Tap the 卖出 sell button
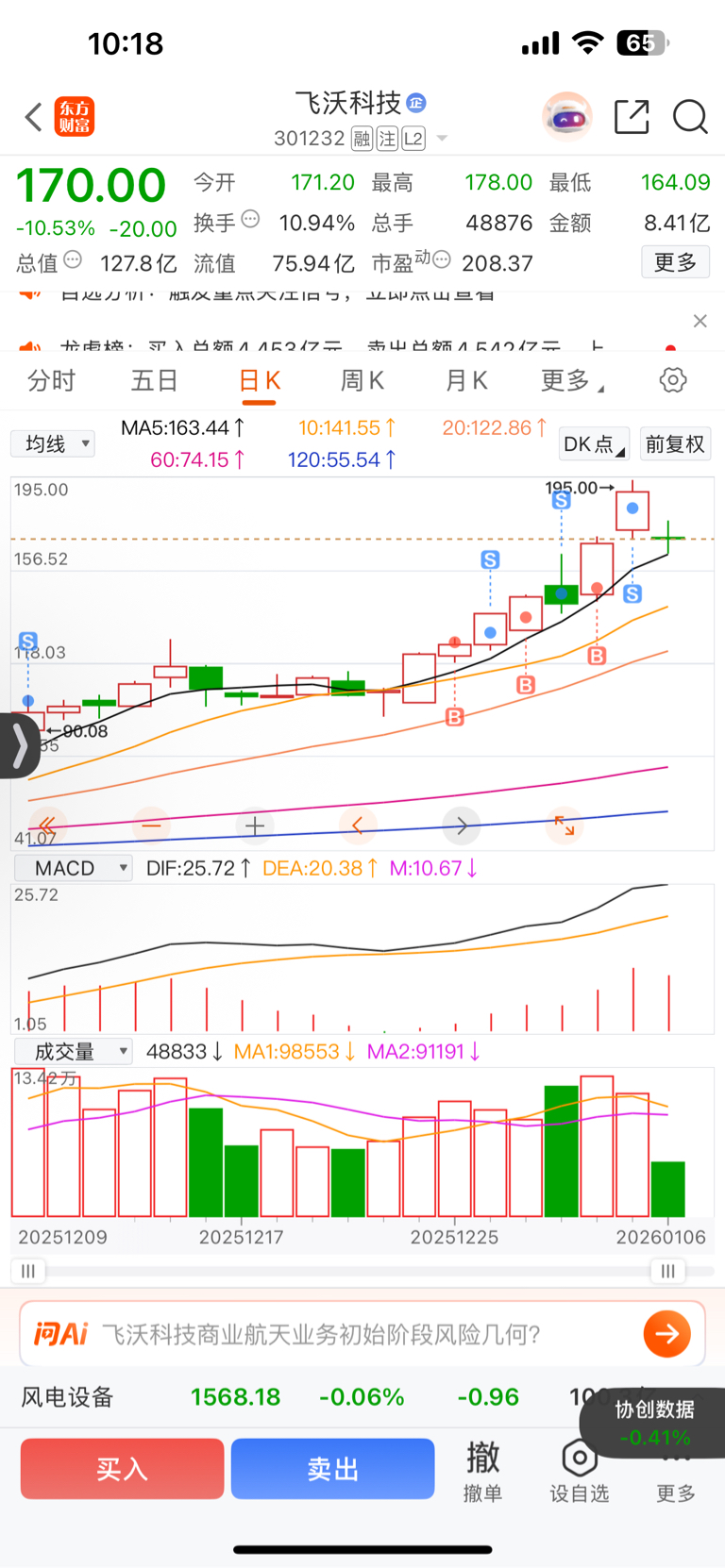Viewport: 725px width, 1568px height. 332,1469
